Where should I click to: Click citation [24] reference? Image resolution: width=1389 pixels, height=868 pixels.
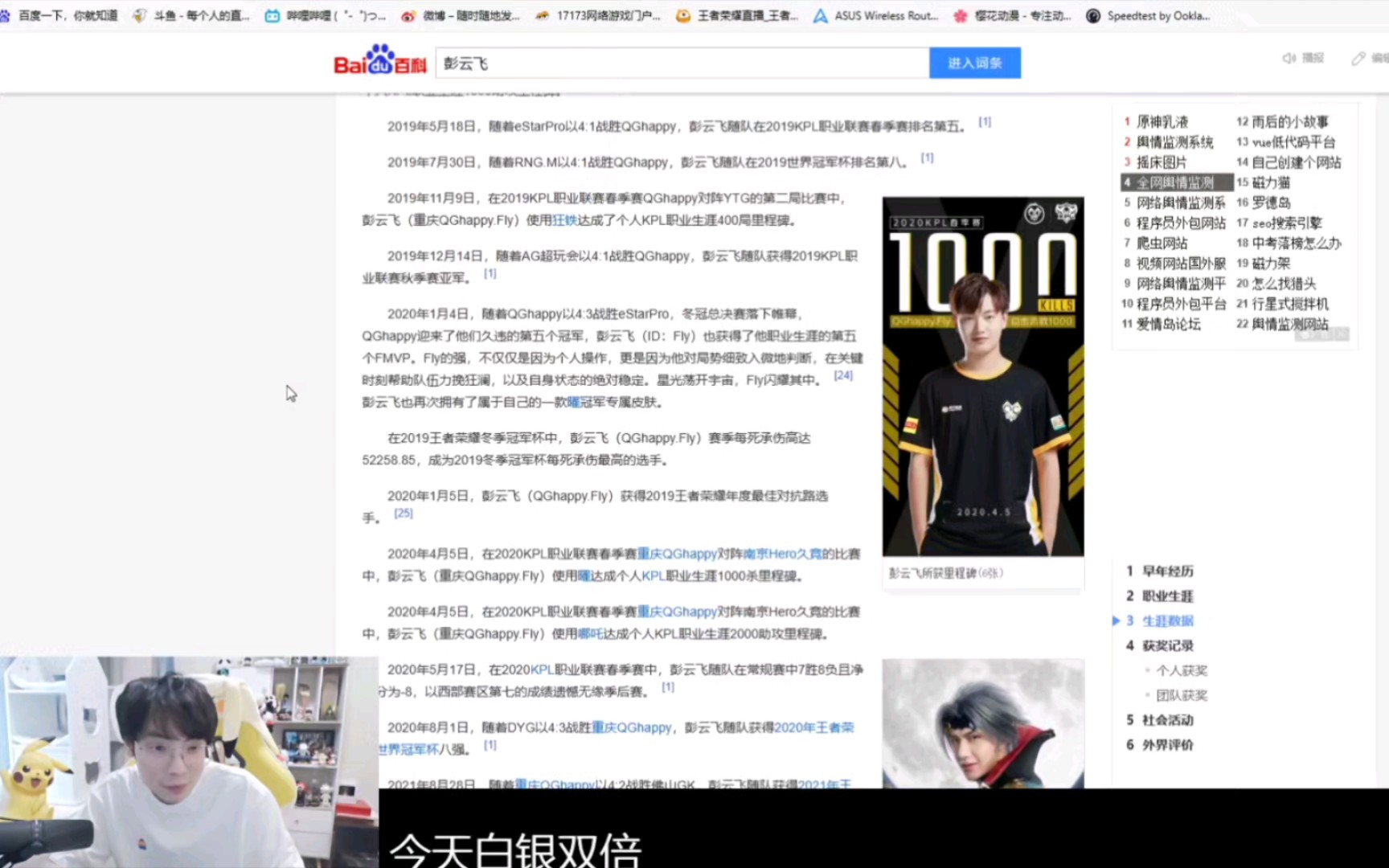(842, 375)
